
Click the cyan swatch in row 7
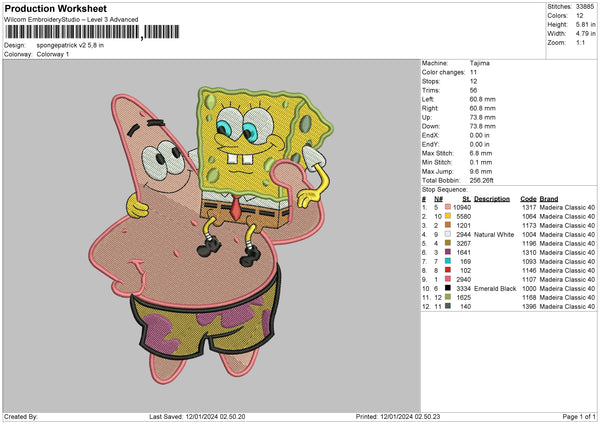coord(448,261)
